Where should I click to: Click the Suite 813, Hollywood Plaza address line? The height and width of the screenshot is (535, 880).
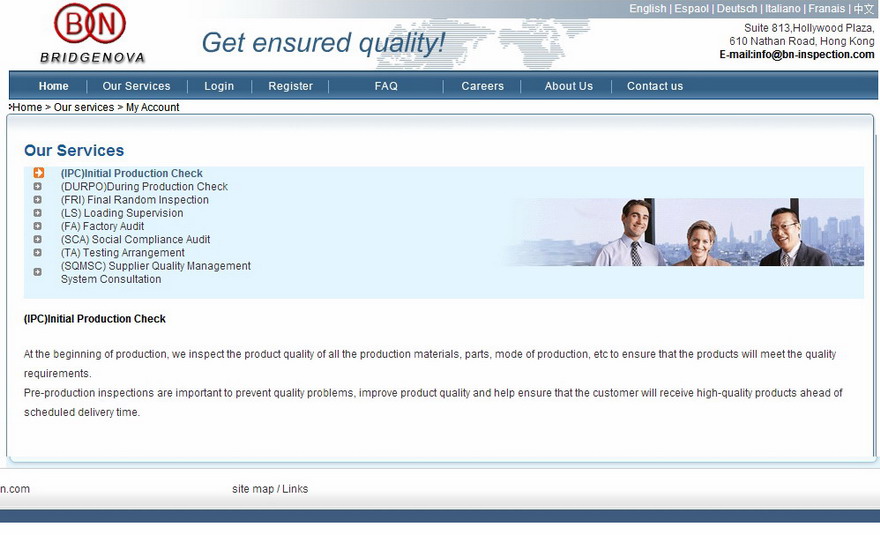[x=809, y=28]
